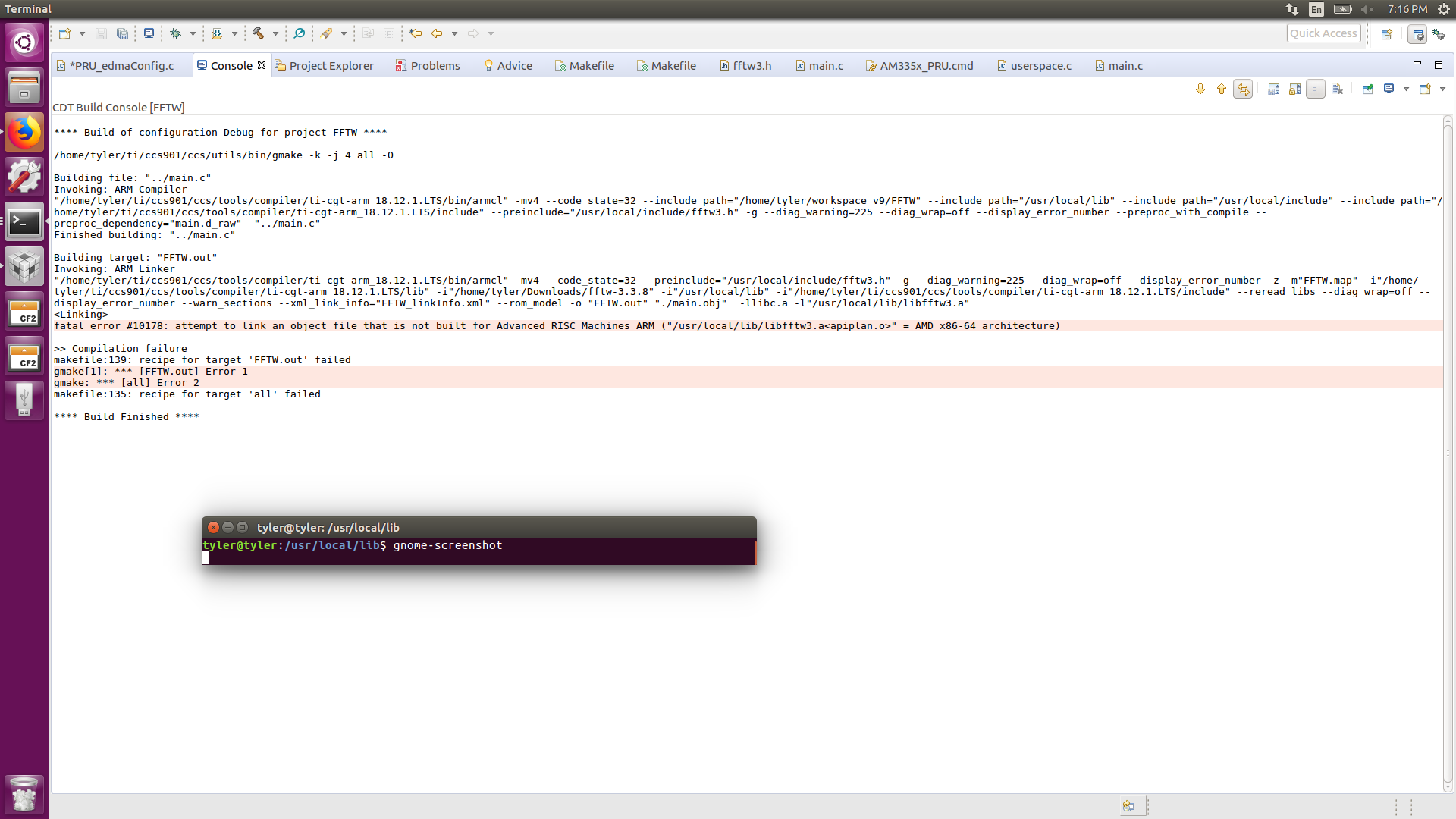Click the Debug bug icon
This screenshot has height=819, width=1456.
[175, 33]
